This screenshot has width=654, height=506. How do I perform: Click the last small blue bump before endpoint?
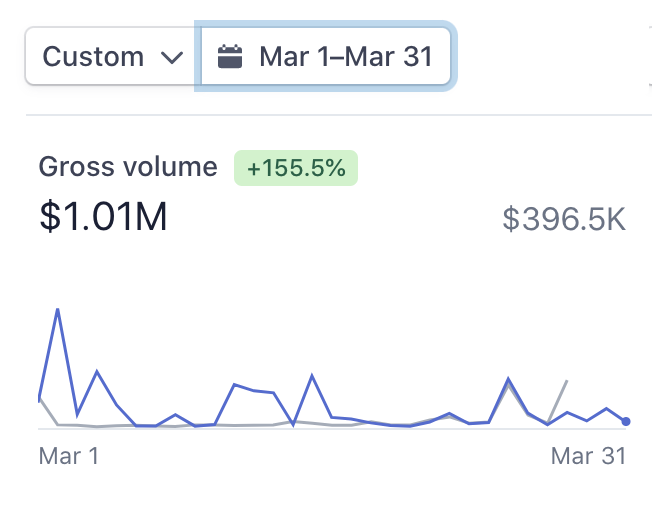pos(606,409)
